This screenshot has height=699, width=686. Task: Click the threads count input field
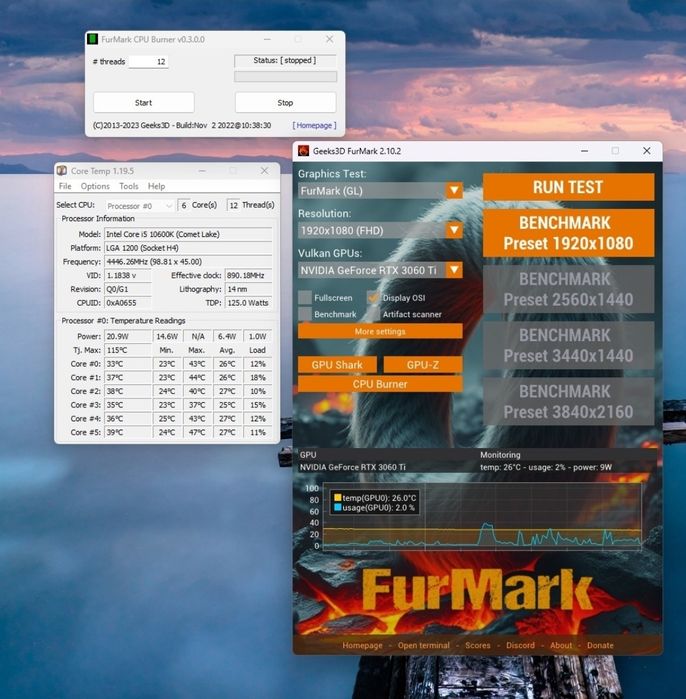[148, 62]
